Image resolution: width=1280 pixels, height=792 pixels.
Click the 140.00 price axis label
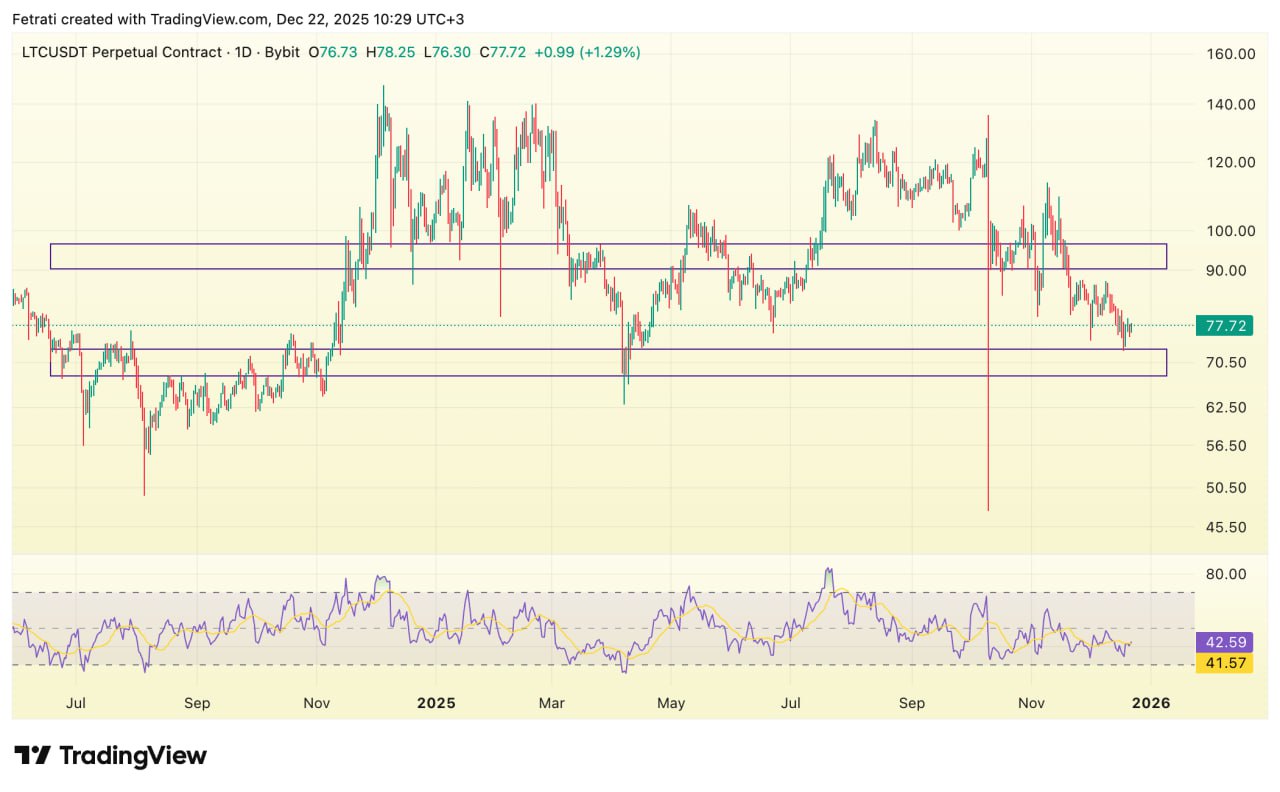[x=1230, y=104]
